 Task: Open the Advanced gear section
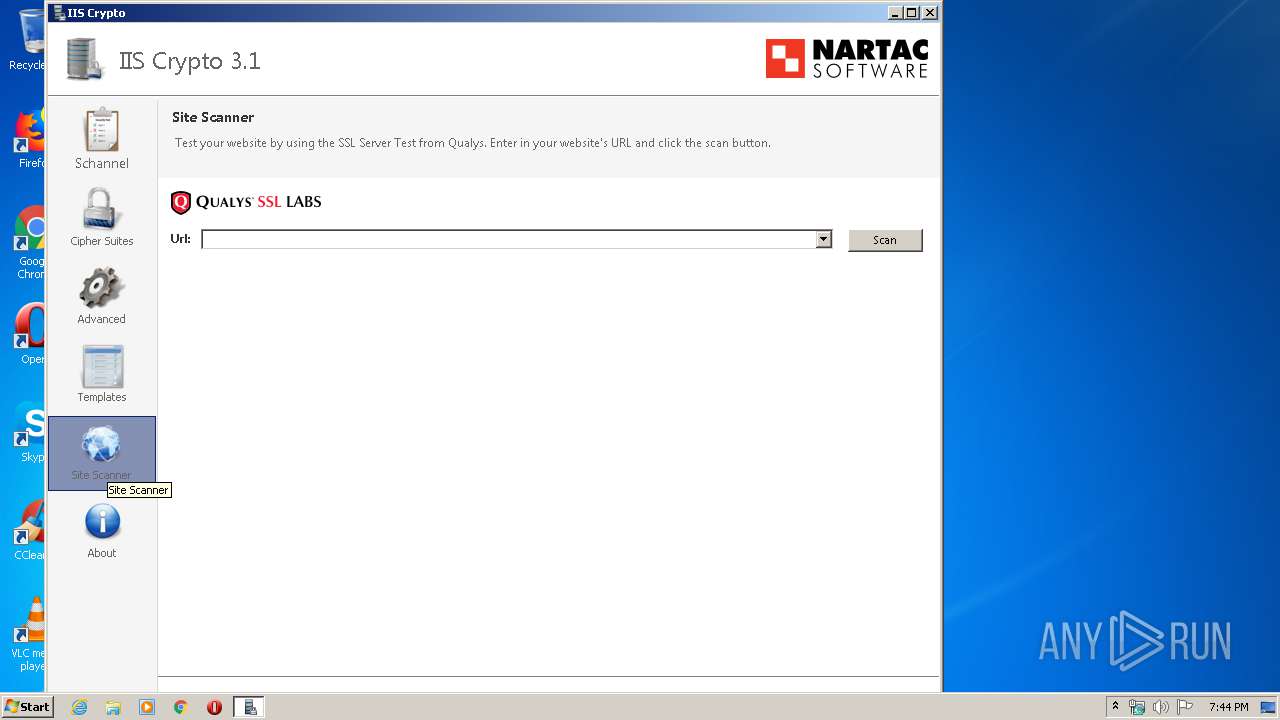click(101, 295)
